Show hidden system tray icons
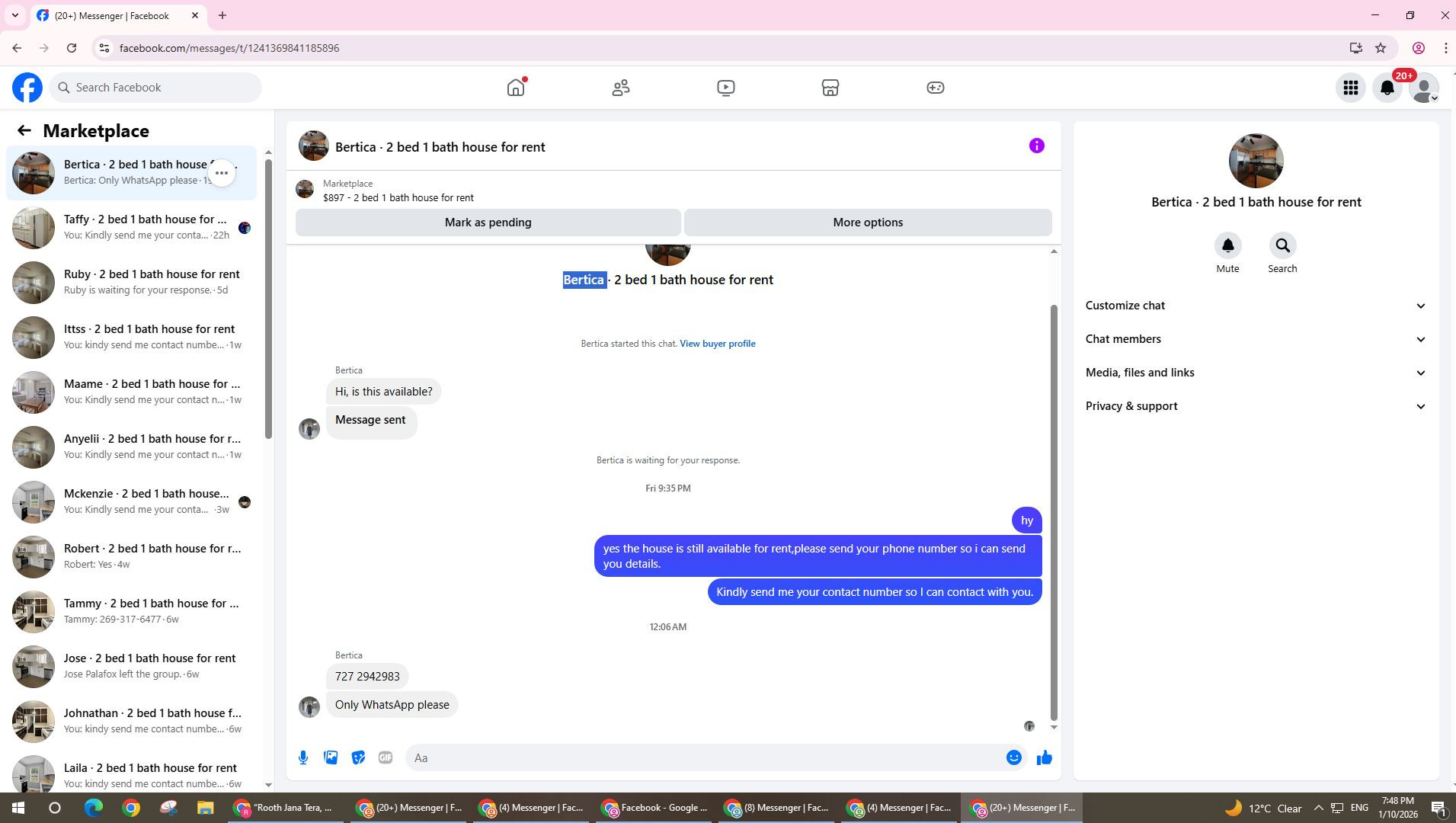This screenshot has width=1456, height=823. (x=1318, y=808)
